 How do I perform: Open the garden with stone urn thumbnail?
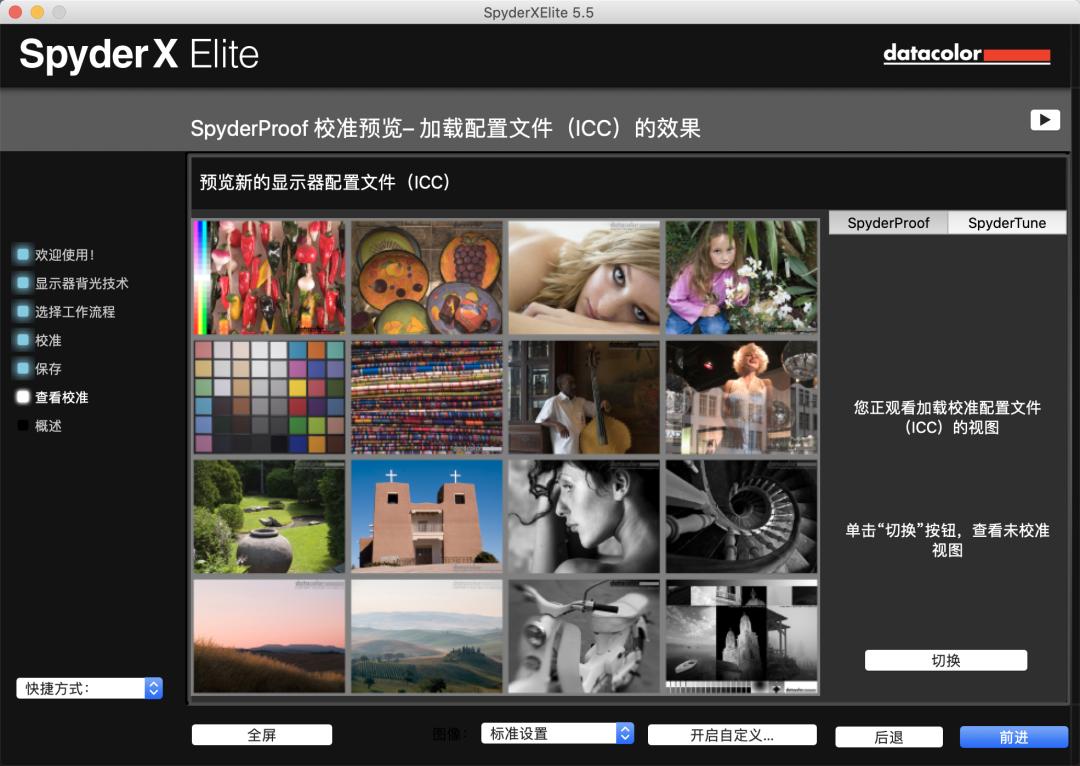[x=269, y=517]
